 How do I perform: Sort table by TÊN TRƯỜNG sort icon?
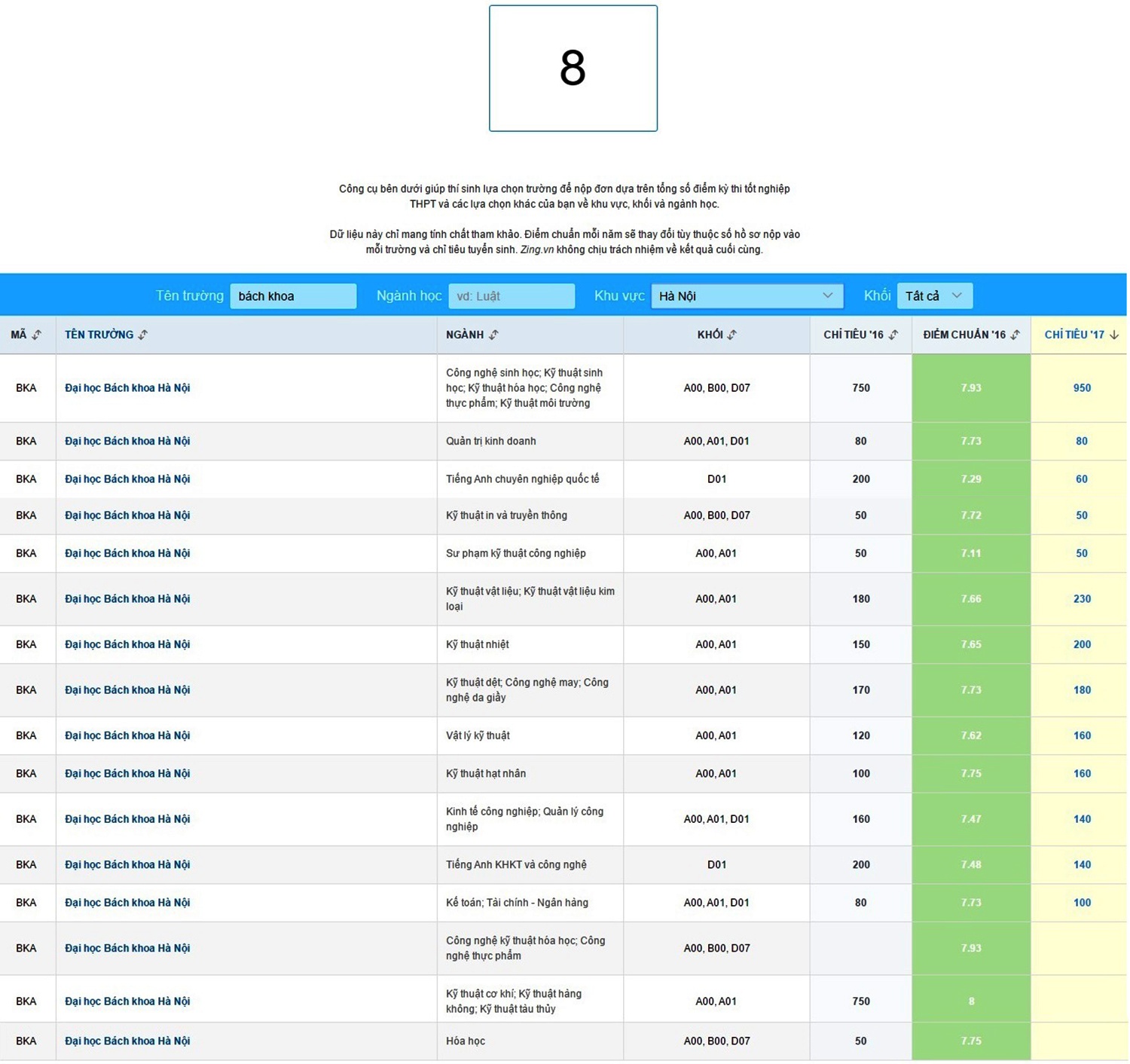point(143,335)
